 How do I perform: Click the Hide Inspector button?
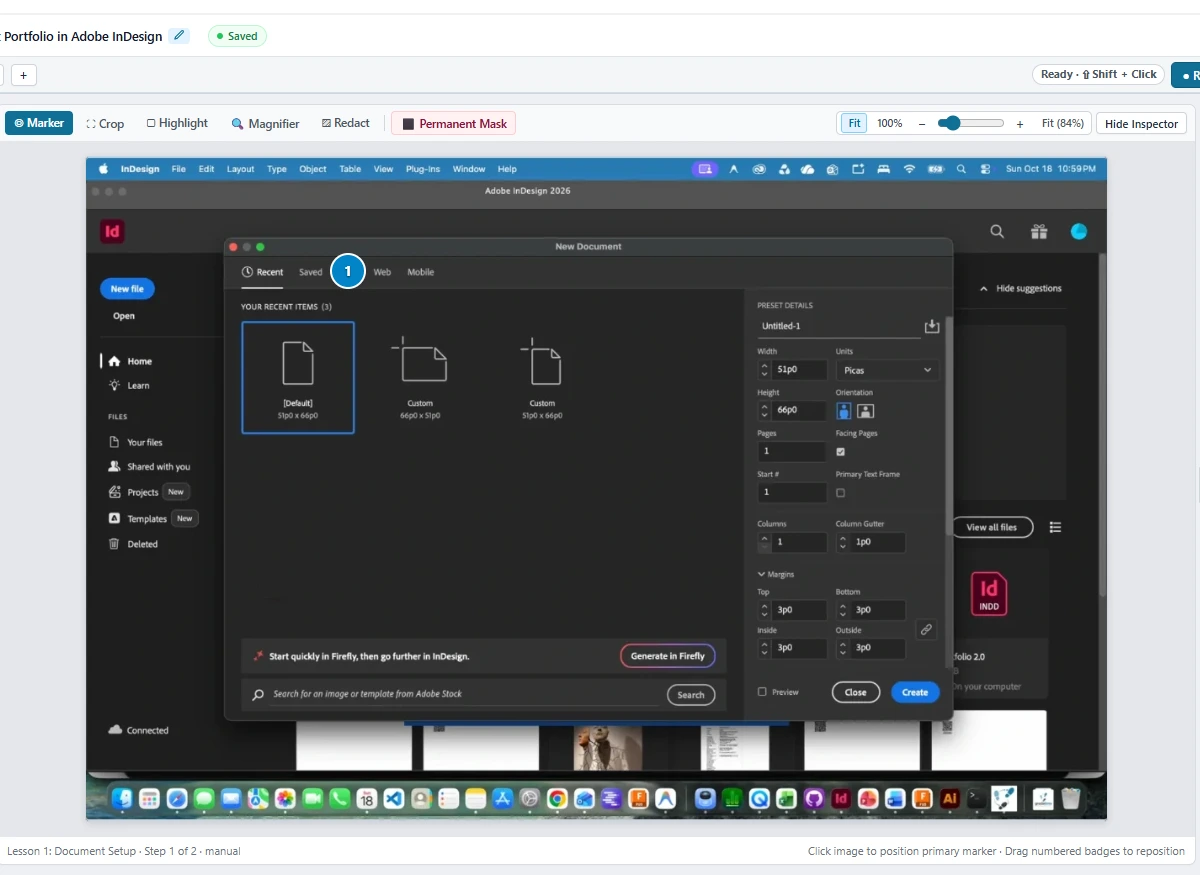[1141, 124]
